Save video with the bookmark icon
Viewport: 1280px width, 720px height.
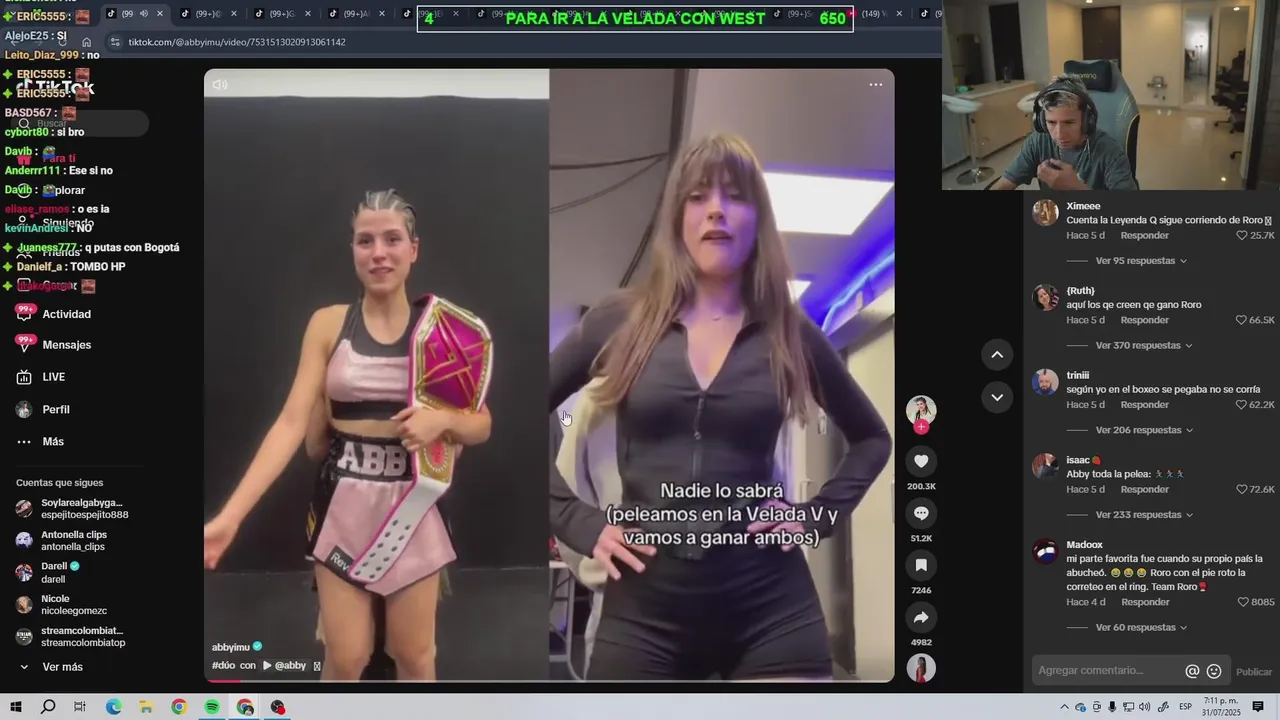click(921, 565)
